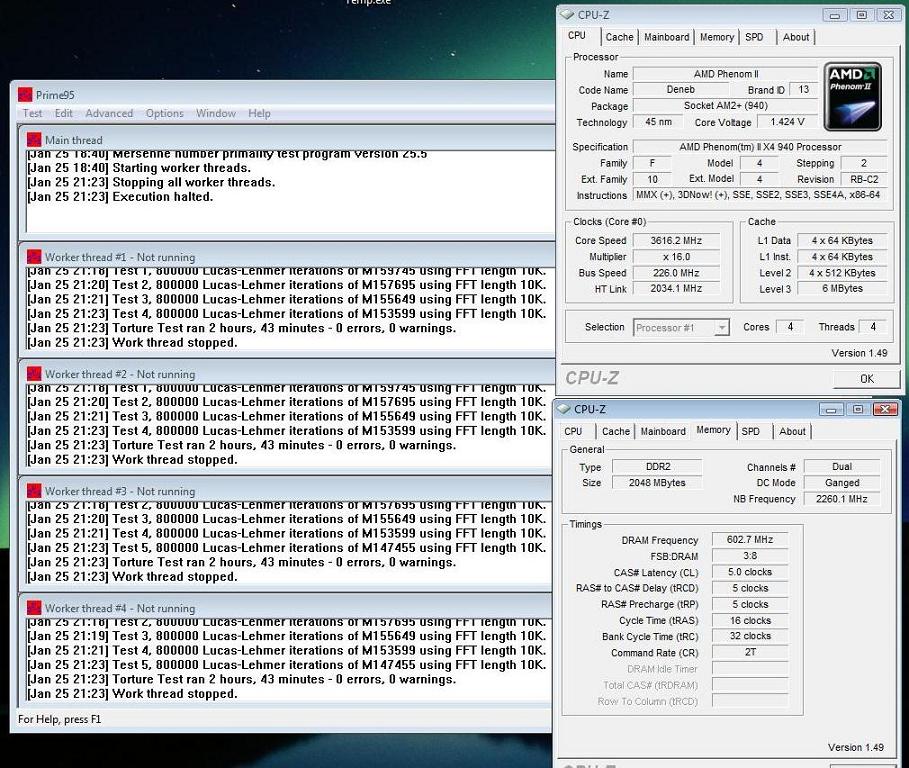
Task: Click the Multiplier x 16.0 field
Action: click(x=676, y=257)
